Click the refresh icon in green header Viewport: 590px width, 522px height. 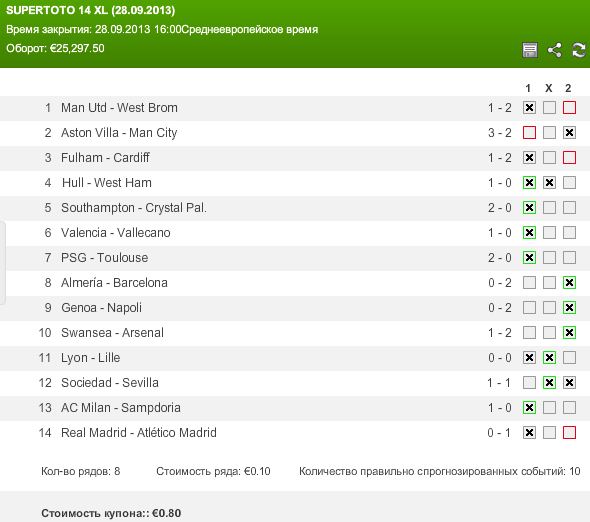579,50
